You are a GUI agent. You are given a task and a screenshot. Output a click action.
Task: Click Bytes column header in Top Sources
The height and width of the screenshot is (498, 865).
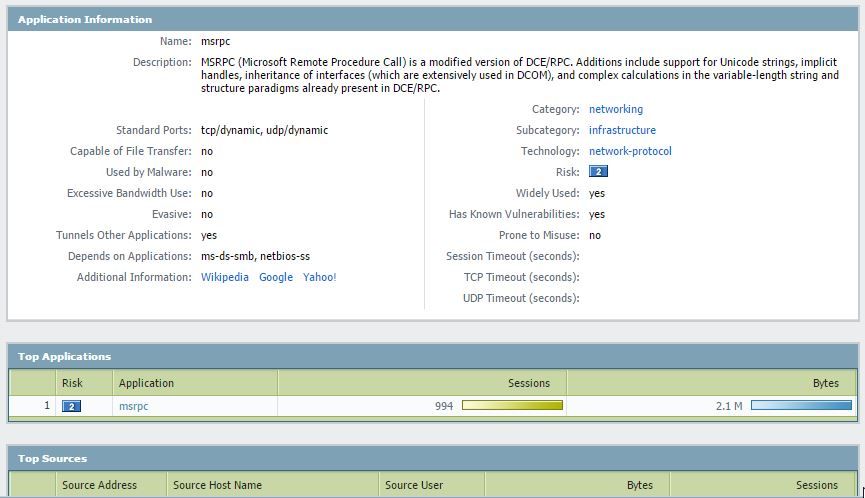point(577,485)
